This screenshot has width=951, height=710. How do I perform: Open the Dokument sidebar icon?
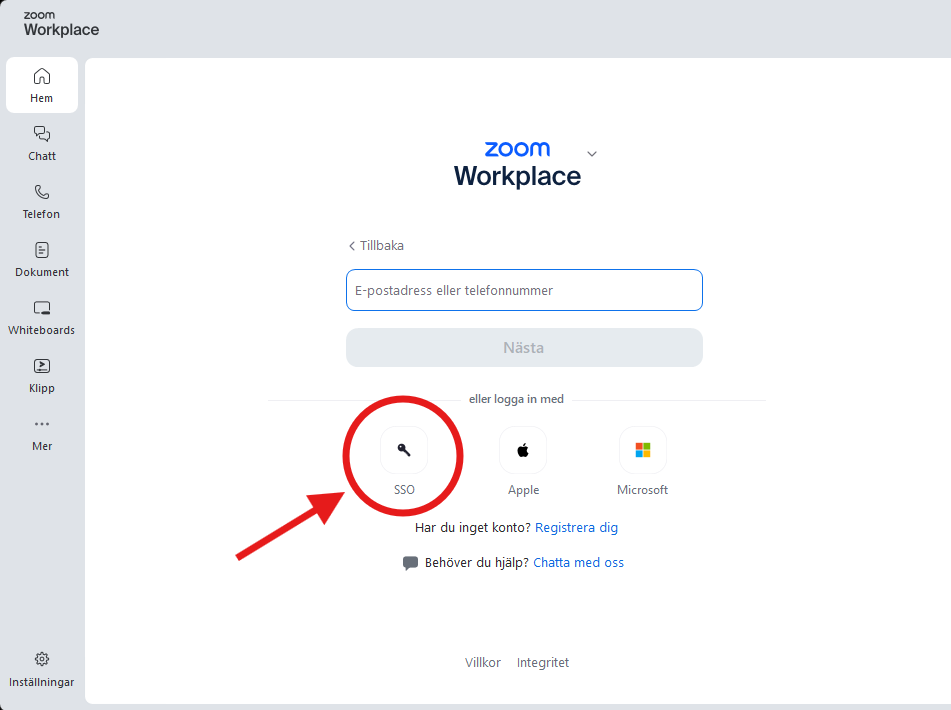pyautogui.click(x=42, y=250)
